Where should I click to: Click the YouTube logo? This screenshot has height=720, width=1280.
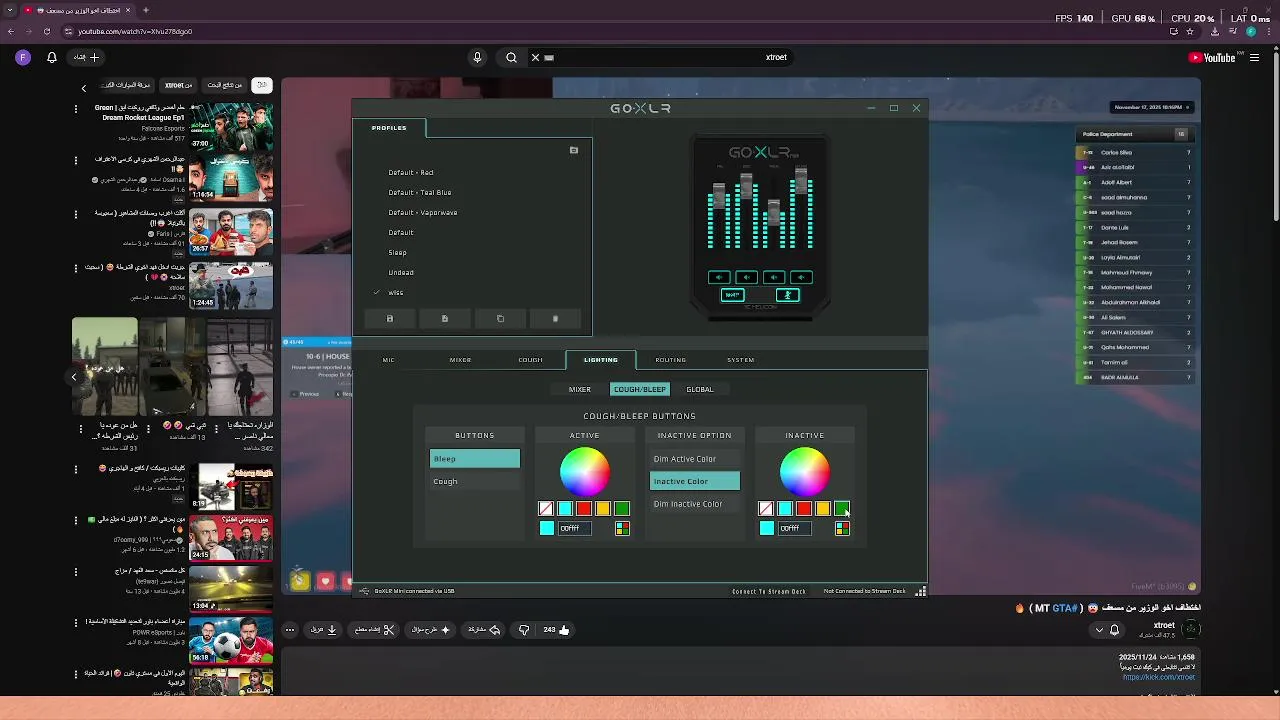pyautogui.click(x=1212, y=57)
